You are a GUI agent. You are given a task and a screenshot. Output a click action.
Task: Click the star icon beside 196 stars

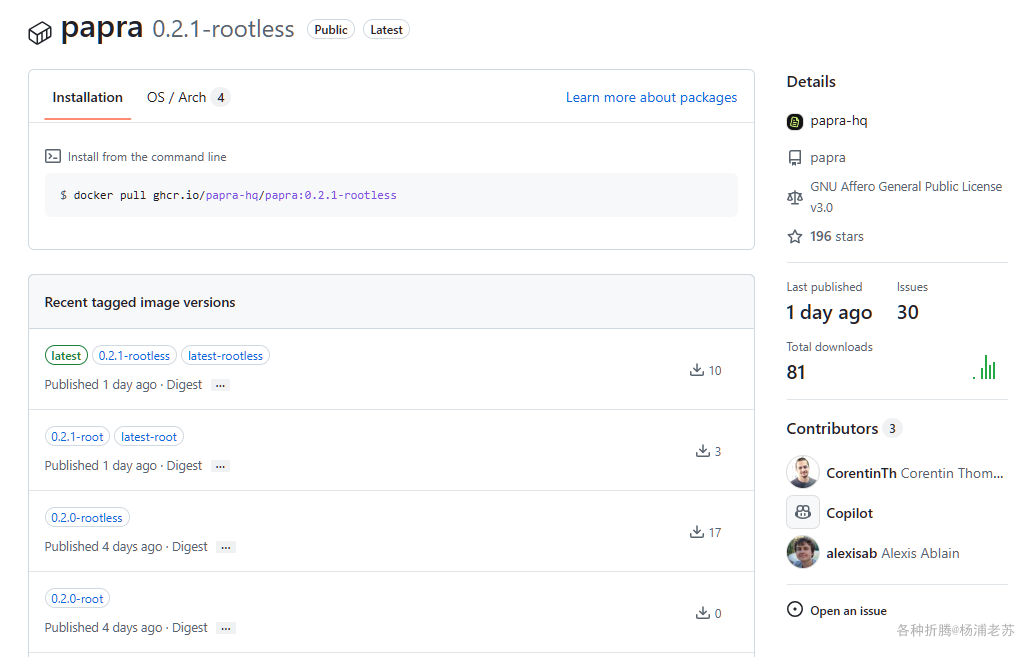(x=795, y=237)
